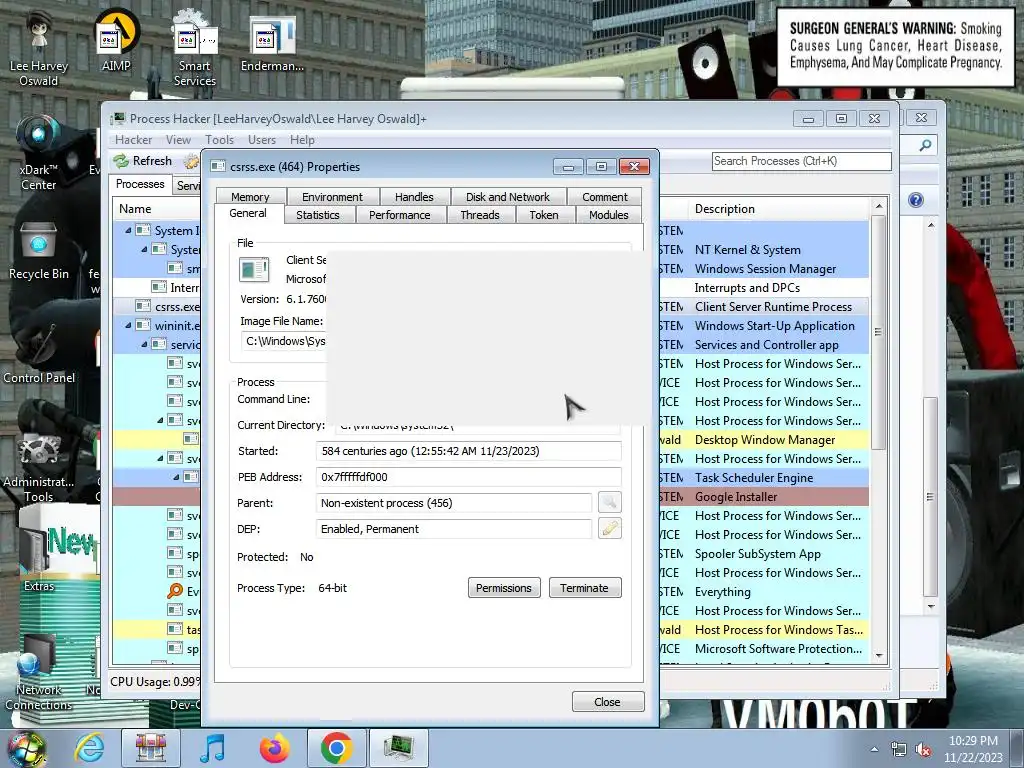
Task: Click process list scrollbar down arrow
Action: click(879, 656)
